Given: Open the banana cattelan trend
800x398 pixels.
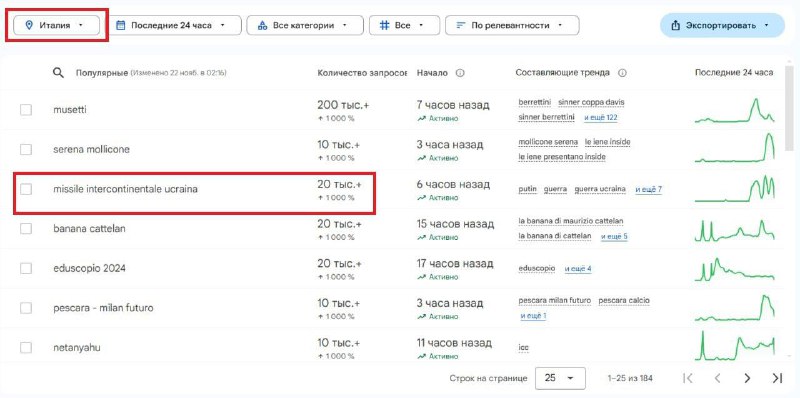Looking at the screenshot, I should point(89,229).
